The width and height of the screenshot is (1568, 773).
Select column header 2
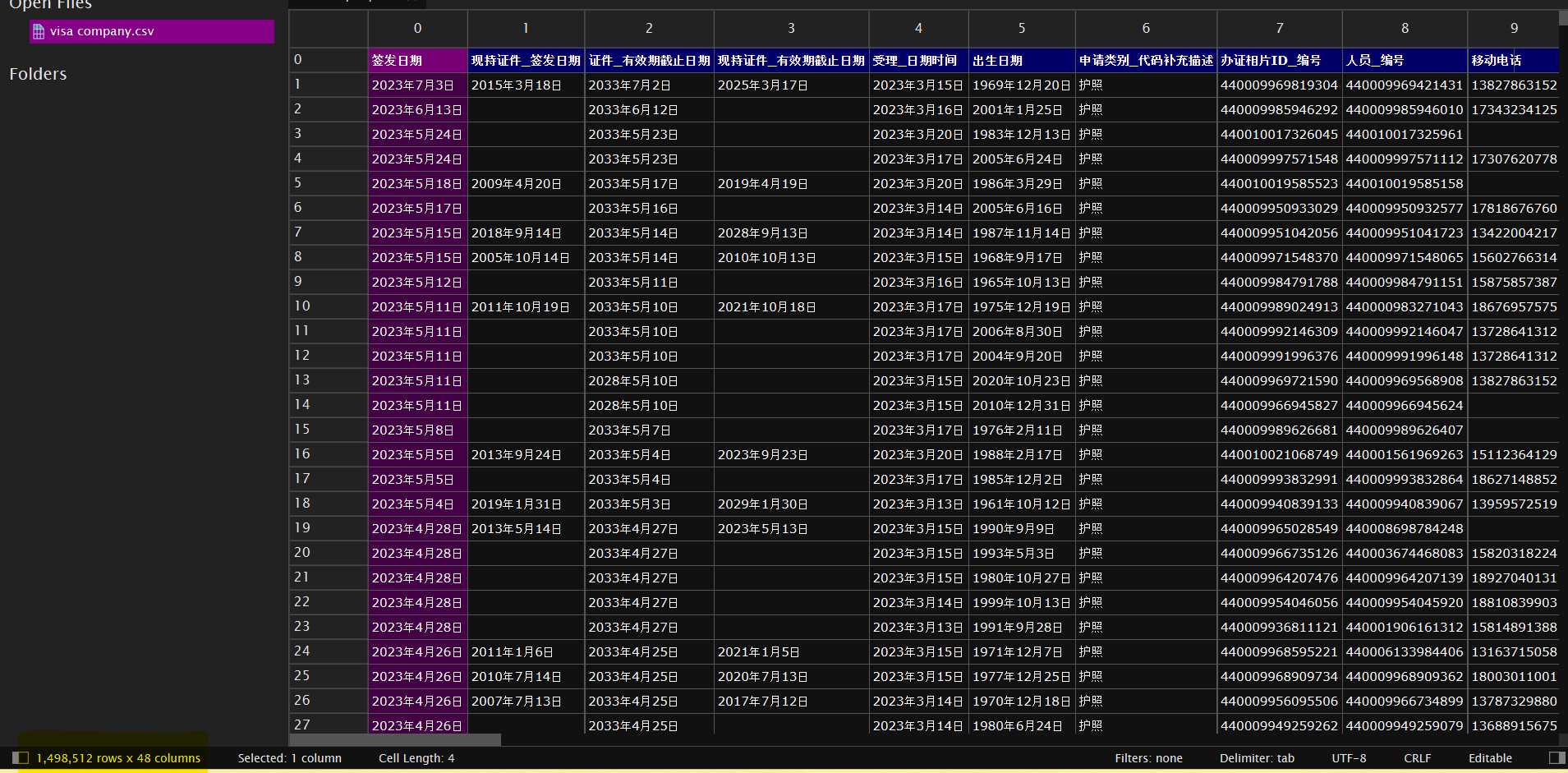(x=649, y=28)
